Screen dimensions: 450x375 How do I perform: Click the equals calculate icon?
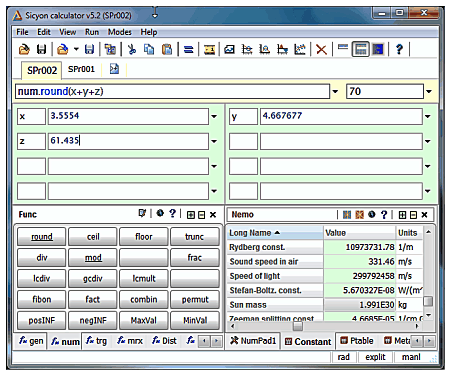[189, 50]
